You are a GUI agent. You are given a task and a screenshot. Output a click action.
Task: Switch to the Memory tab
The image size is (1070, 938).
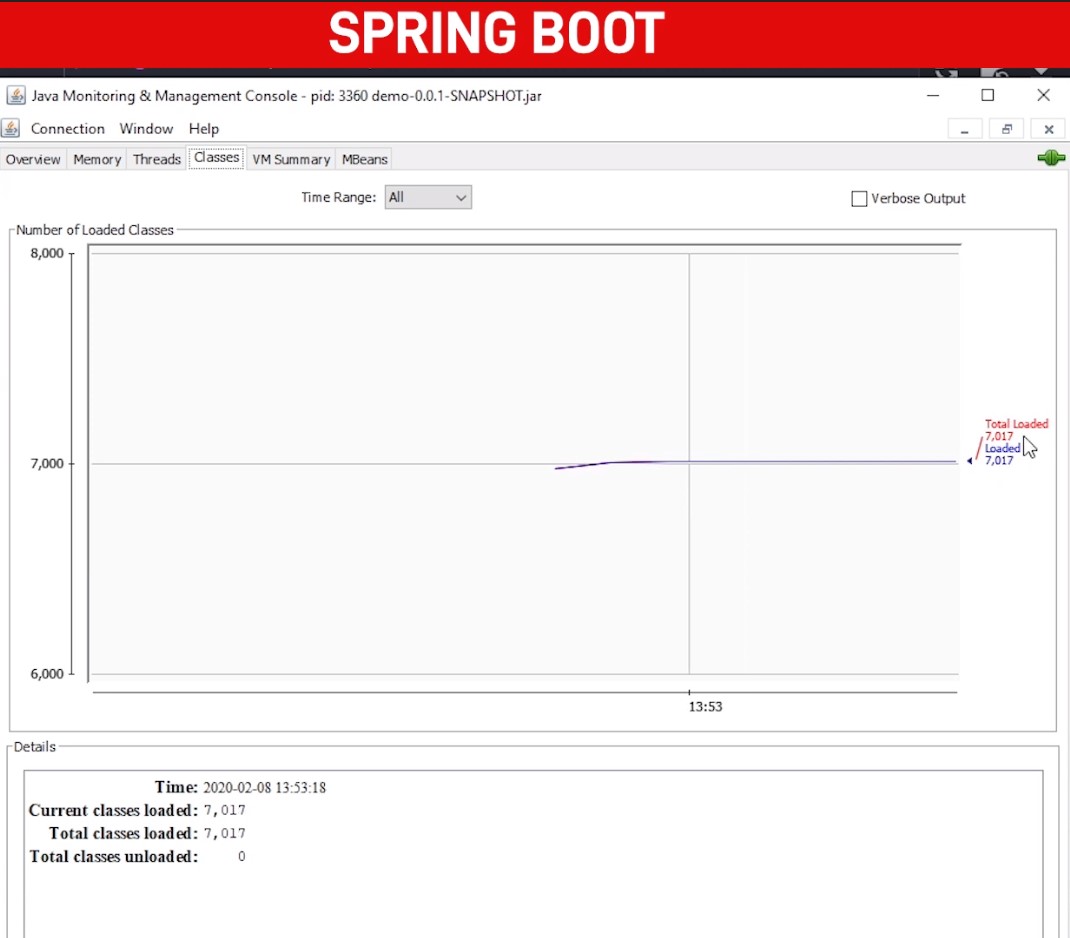pos(96,158)
